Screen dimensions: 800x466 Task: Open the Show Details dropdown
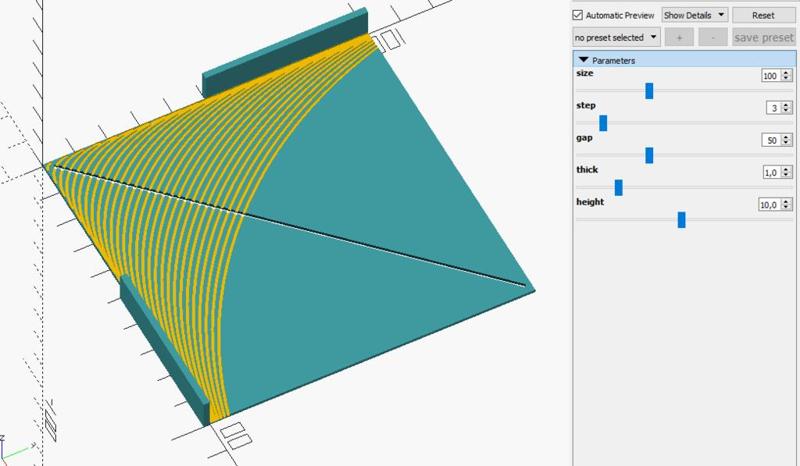pos(694,15)
